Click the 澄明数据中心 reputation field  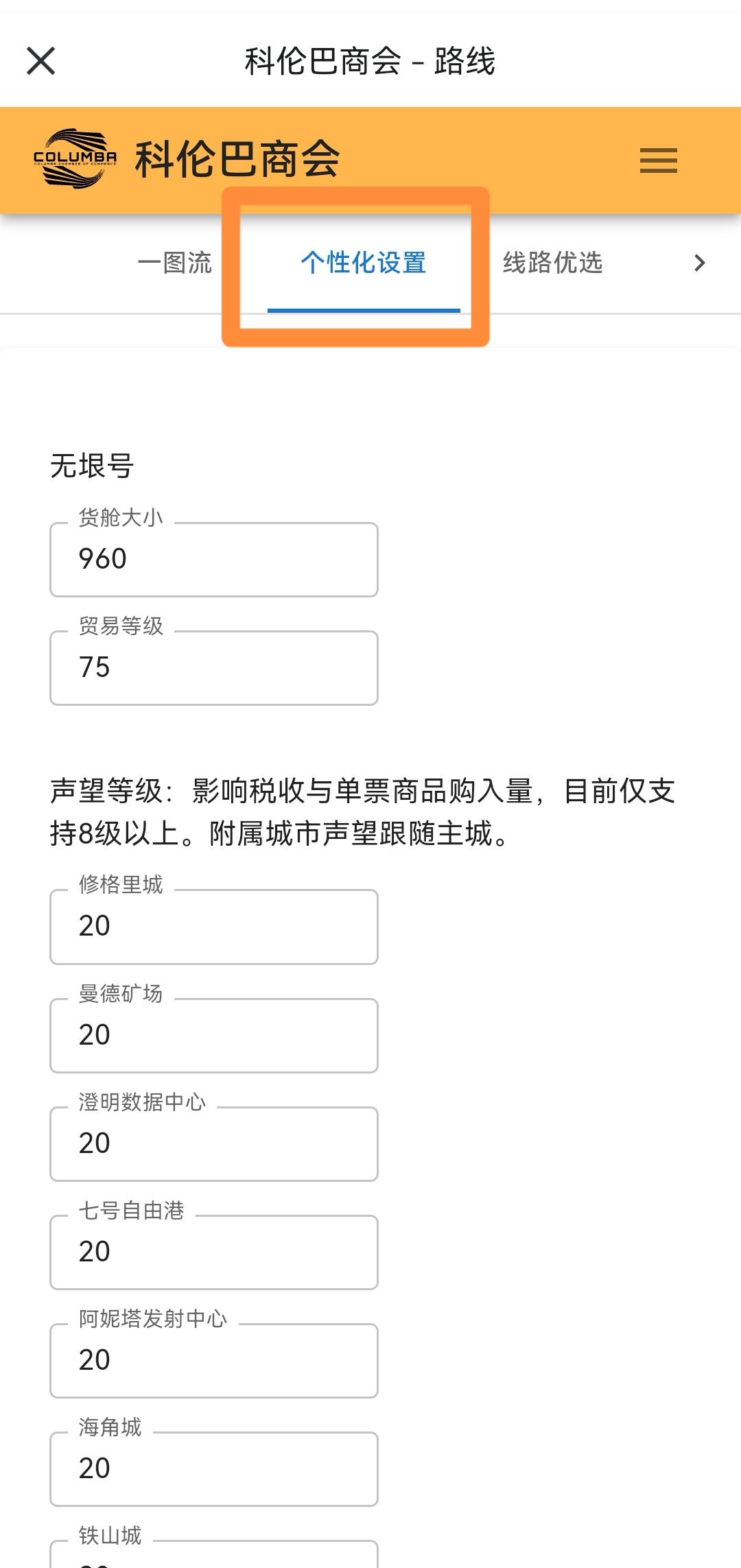tap(213, 1143)
